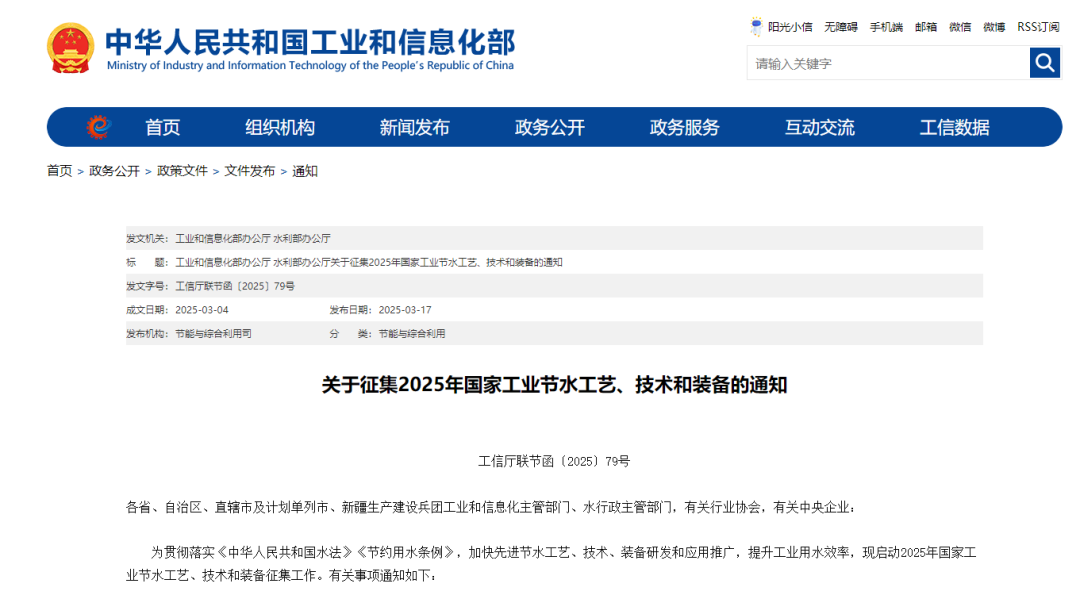The width and height of the screenshot is (1080, 595).
Task: Type in the 请输入关键字 search field
Action: [887, 63]
